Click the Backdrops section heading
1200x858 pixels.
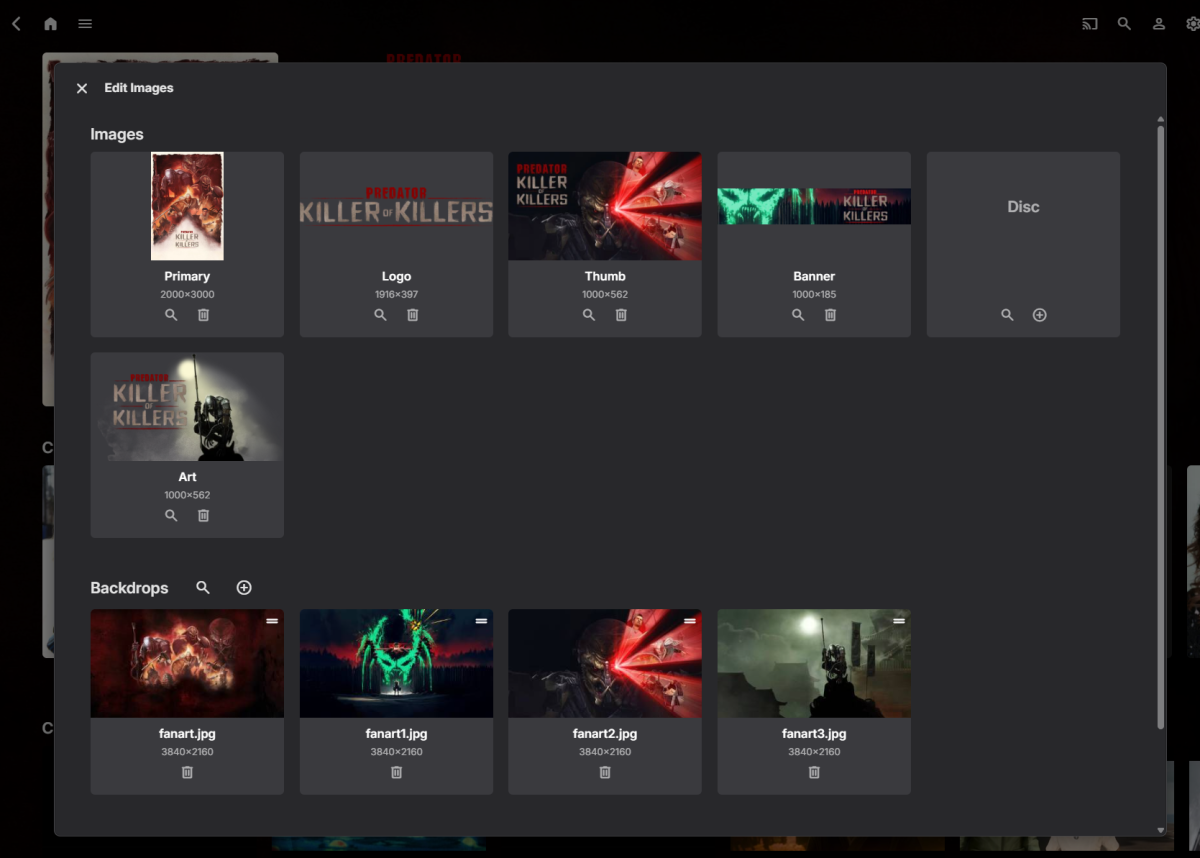(x=129, y=588)
